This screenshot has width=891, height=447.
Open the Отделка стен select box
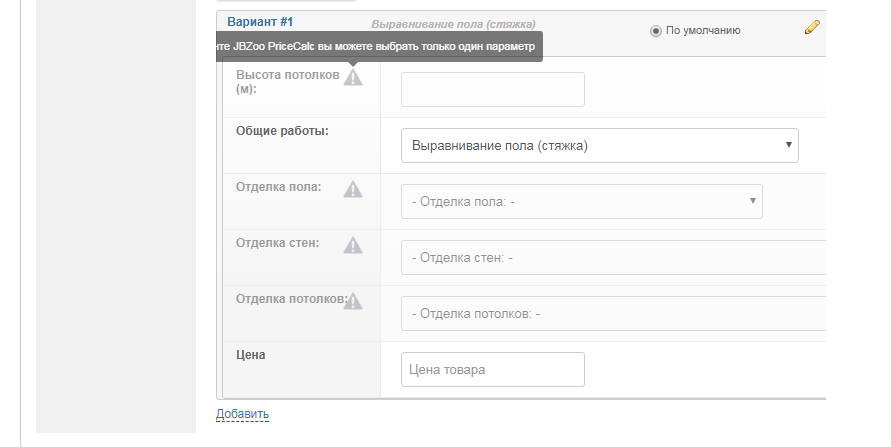[x=612, y=257]
